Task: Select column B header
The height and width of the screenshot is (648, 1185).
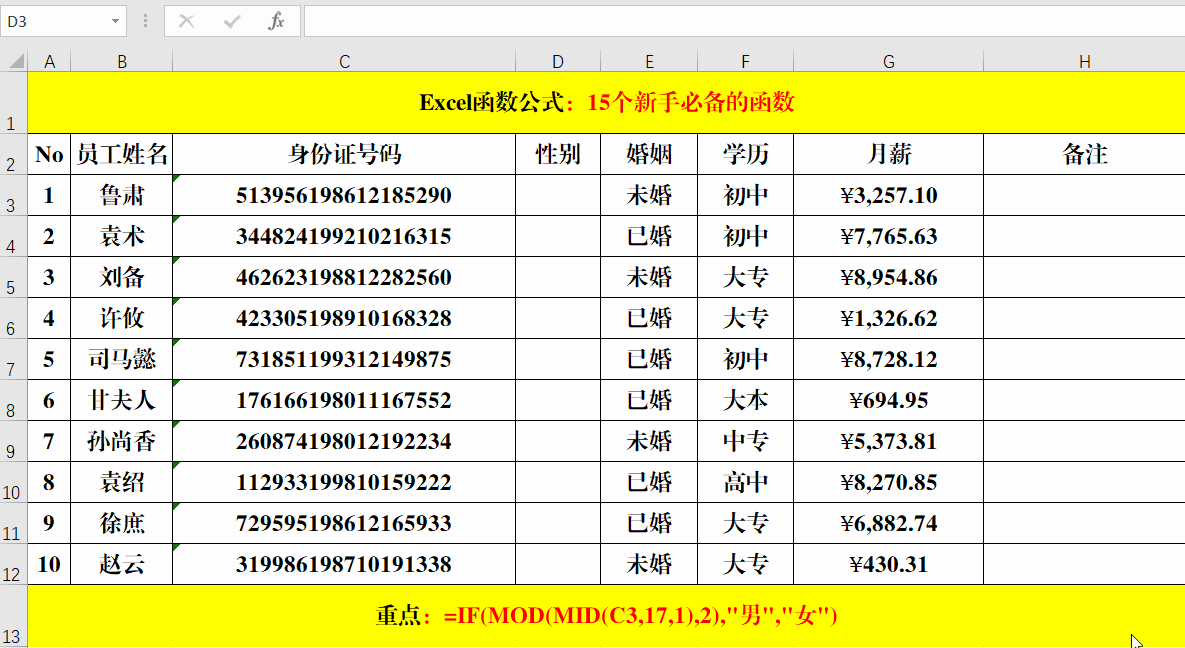Action: (122, 61)
